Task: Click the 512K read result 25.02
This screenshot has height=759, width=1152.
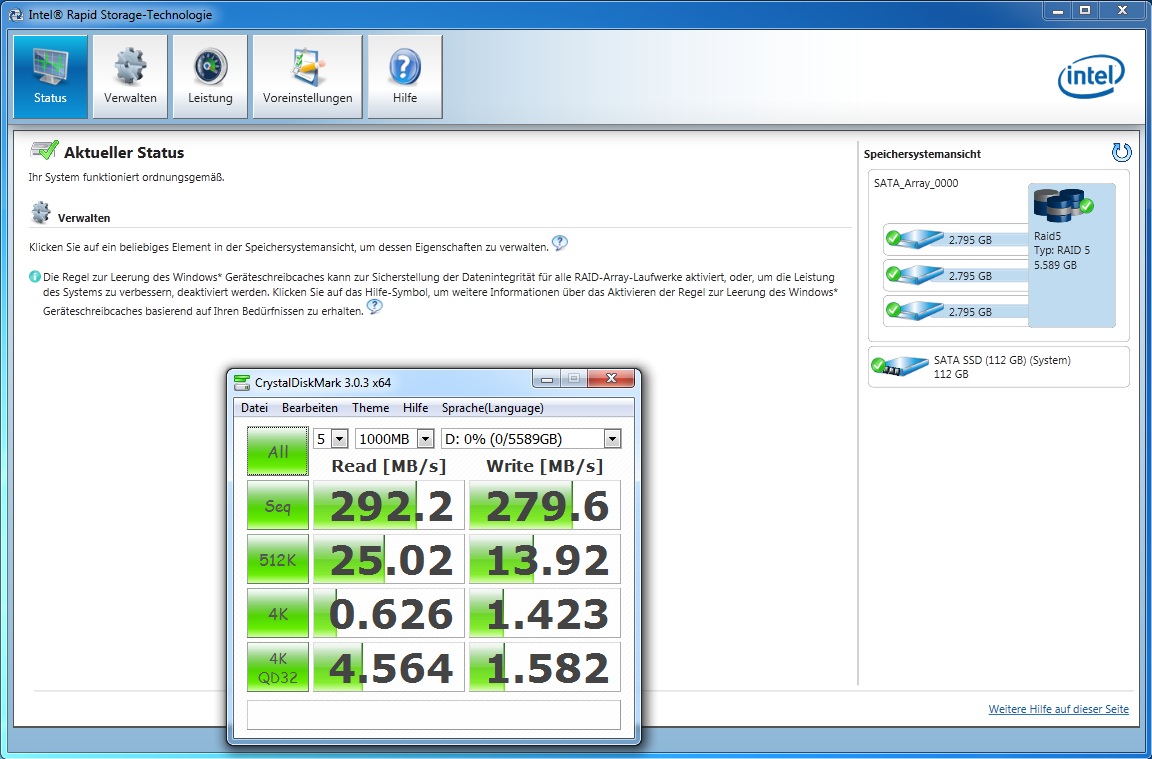Action: point(389,559)
